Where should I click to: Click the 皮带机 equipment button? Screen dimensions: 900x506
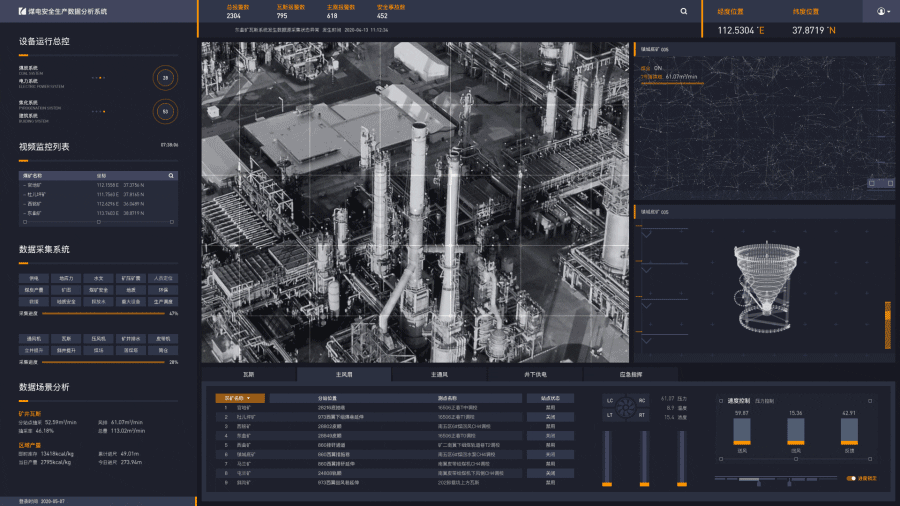tap(163, 338)
